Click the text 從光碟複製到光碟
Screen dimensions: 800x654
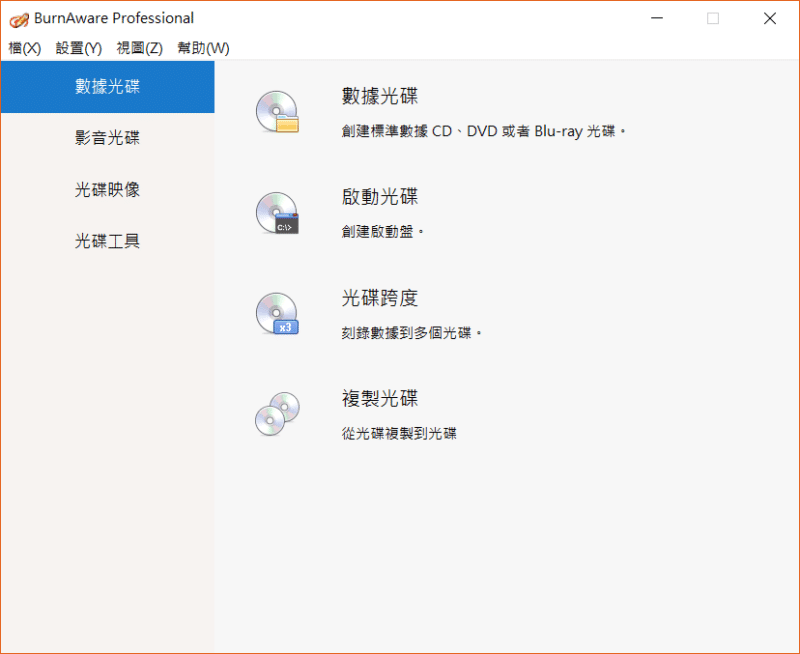399,434
